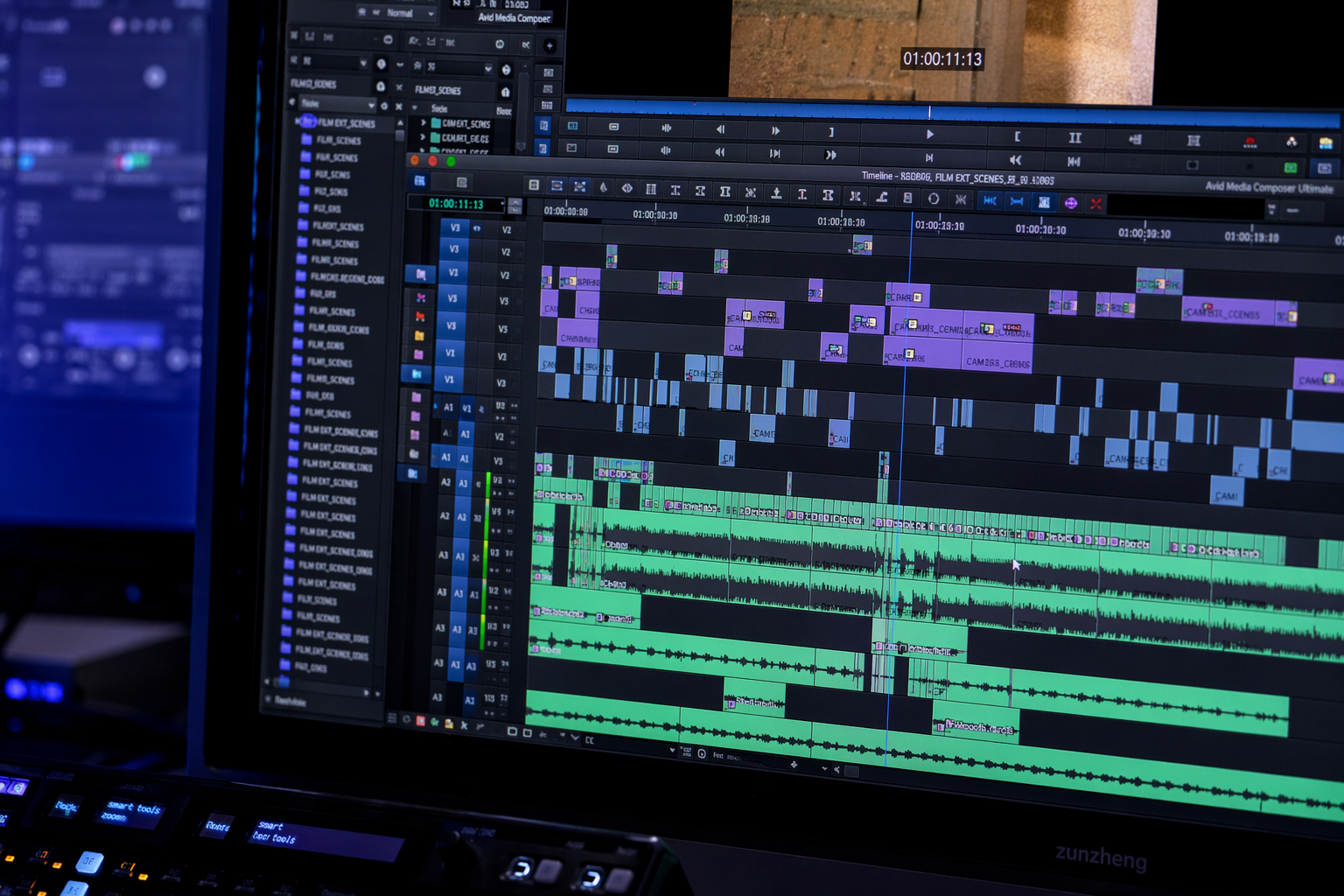Open the FLM EXT_SCENES root folder
1344x896 pixels.
(346, 123)
